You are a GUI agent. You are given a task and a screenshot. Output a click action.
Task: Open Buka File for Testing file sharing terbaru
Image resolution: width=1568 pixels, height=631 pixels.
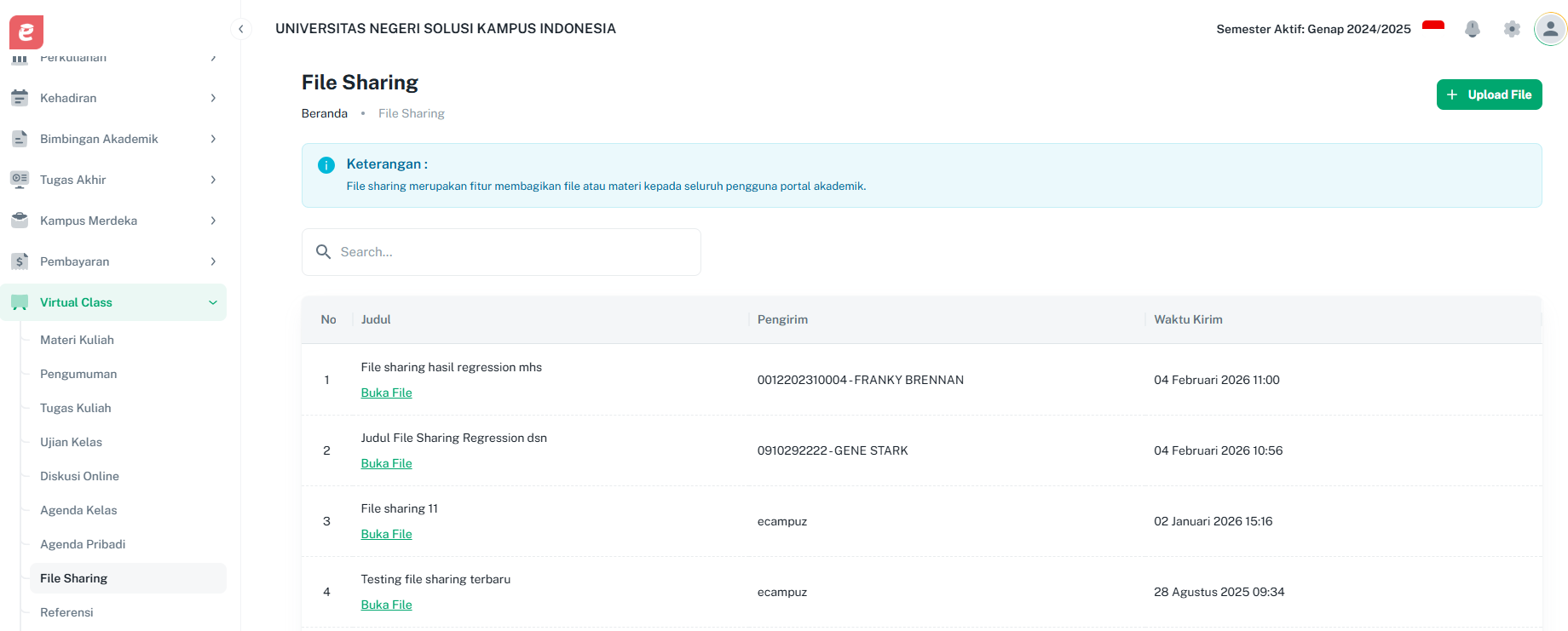point(386,605)
